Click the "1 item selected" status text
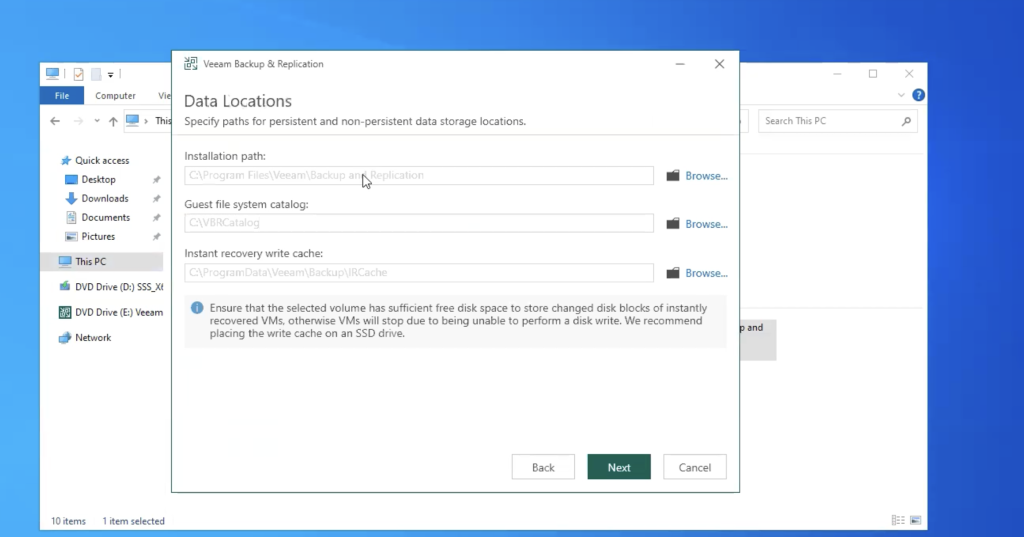 pos(133,521)
